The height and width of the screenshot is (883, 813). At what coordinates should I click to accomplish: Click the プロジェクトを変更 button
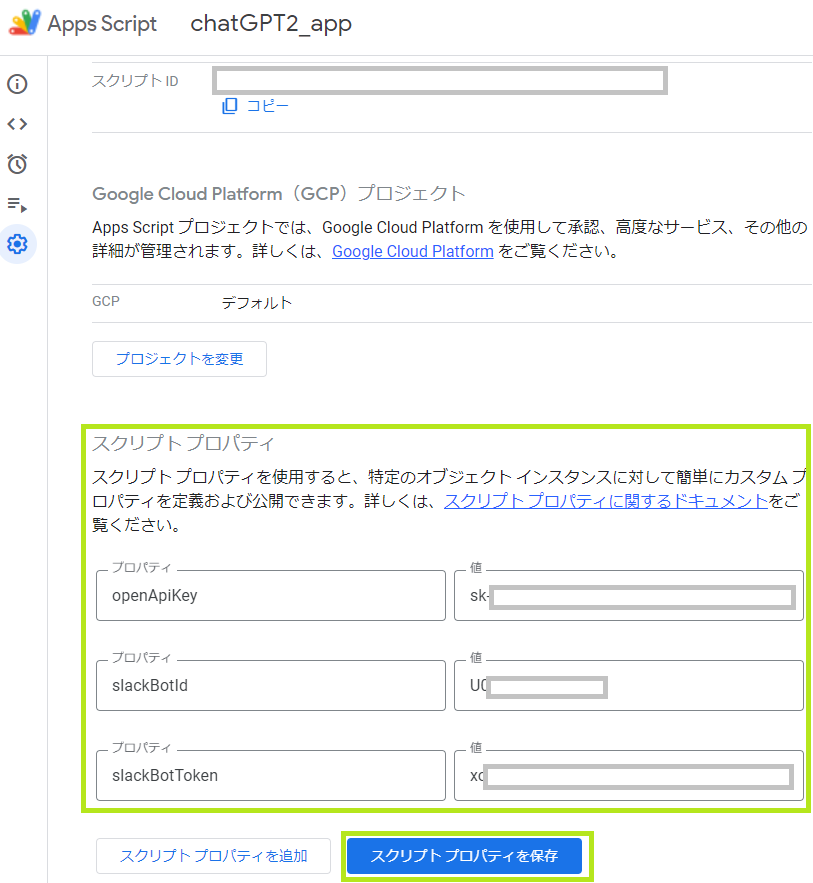click(x=179, y=358)
